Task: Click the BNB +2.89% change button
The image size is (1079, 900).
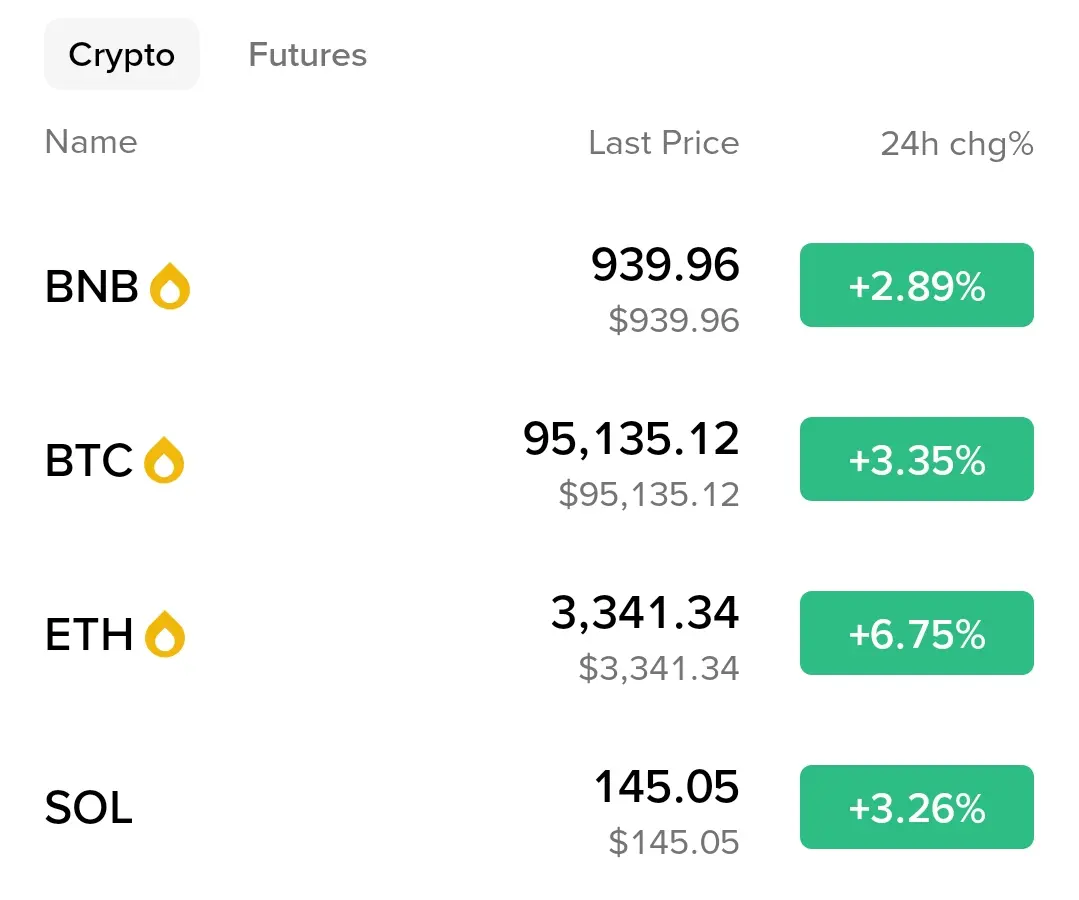Action: (916, 286)
